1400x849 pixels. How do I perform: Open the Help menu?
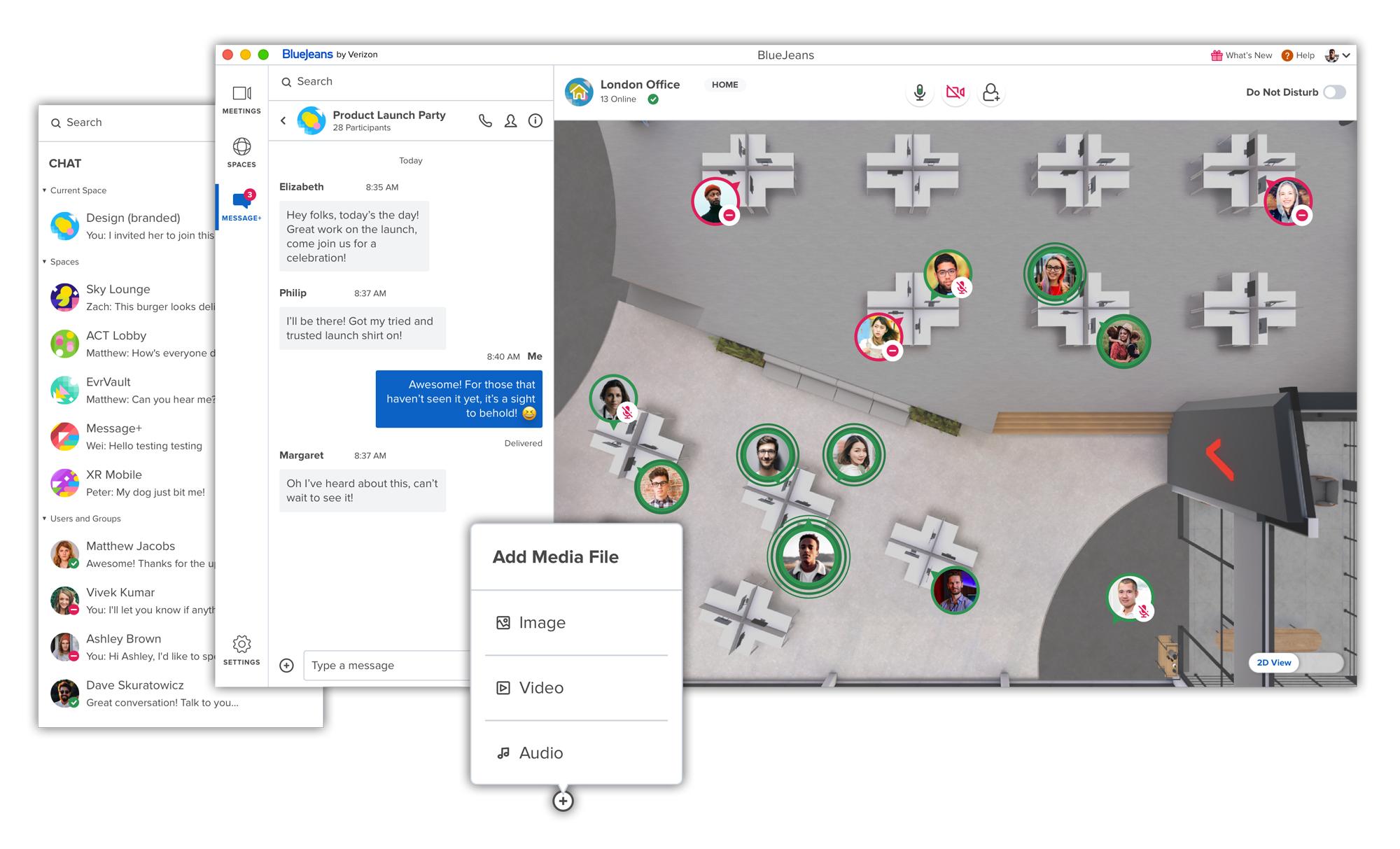pyautogui.click(x=1298, y=55)
